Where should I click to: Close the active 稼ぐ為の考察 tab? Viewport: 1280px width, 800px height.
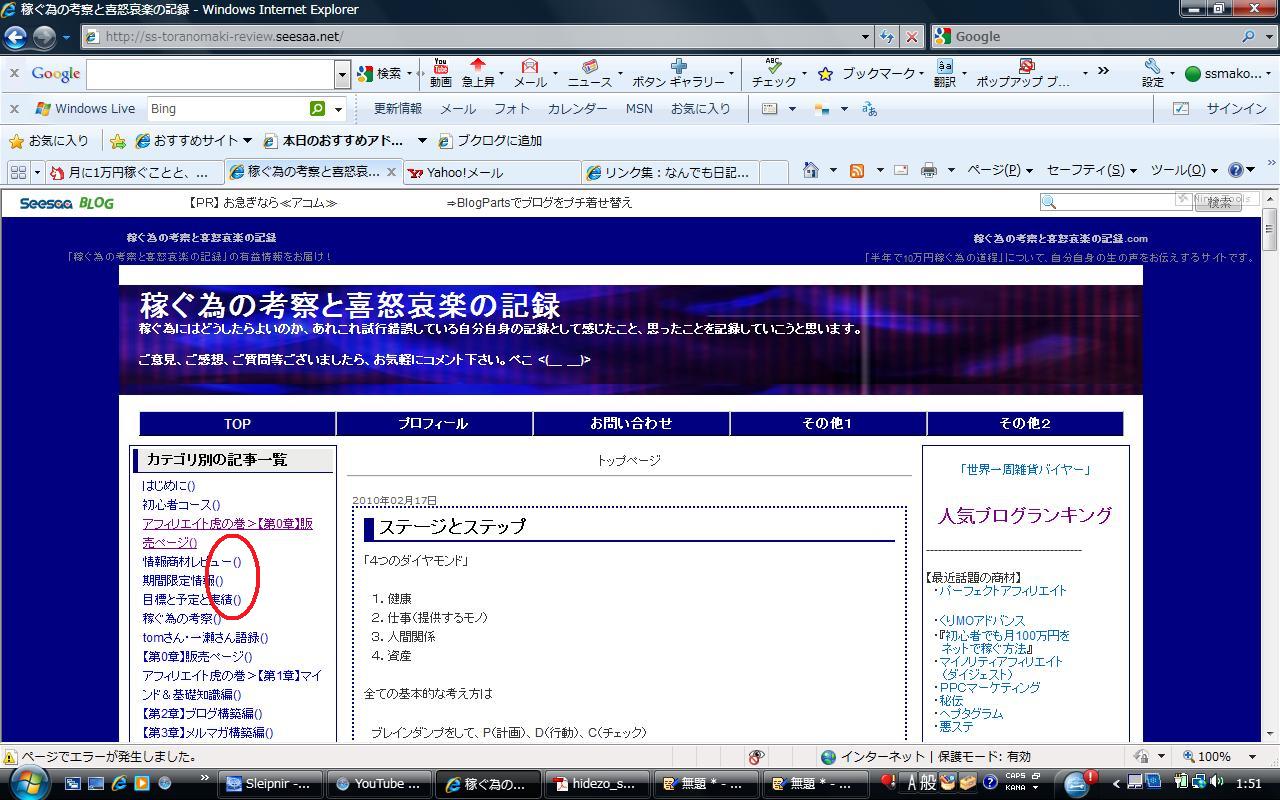pyautogui.click(x=391, y=172)
